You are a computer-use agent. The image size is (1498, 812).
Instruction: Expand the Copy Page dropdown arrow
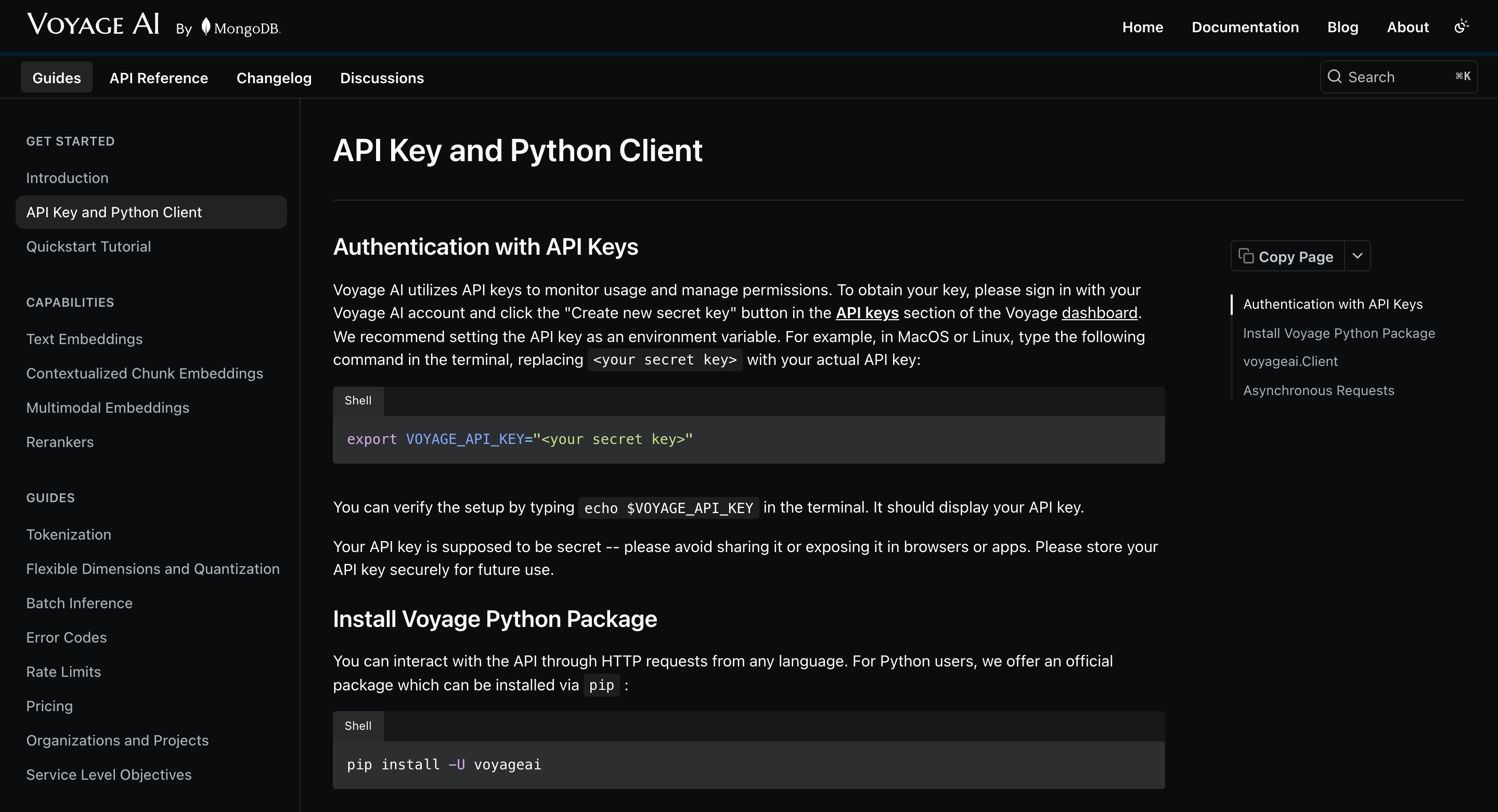tap(1357, 256)
